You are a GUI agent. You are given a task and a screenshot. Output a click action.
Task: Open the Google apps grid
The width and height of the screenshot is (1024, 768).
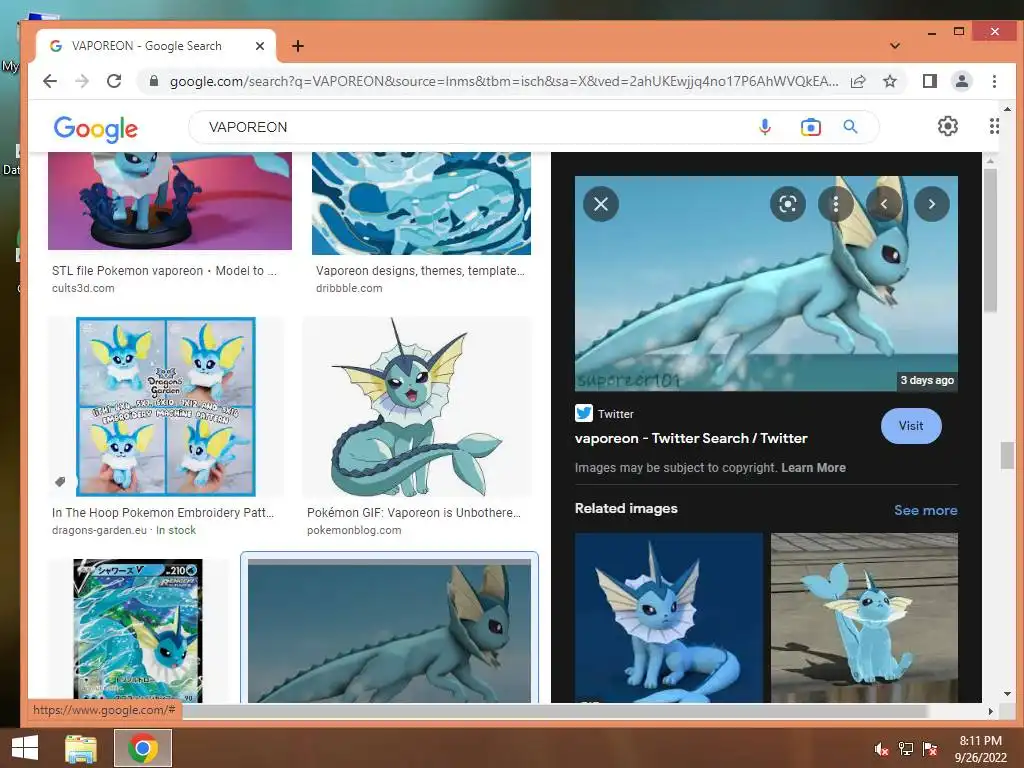tap(994, 126)
